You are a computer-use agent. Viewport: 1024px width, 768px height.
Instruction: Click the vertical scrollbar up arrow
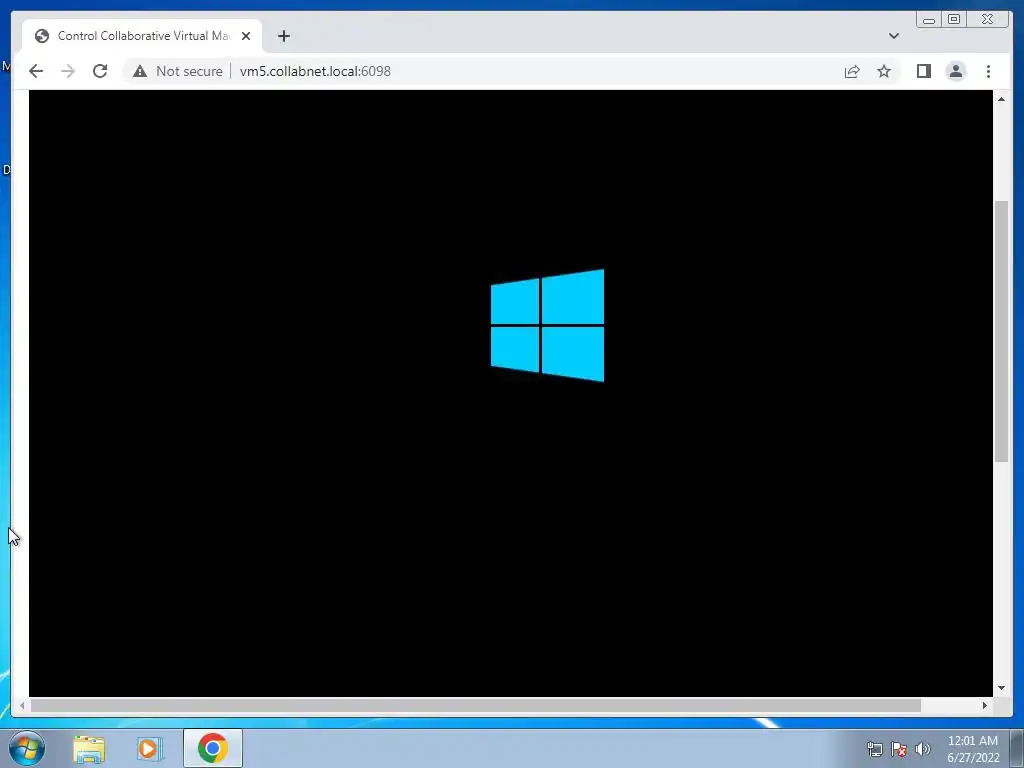click(1001, 99)
